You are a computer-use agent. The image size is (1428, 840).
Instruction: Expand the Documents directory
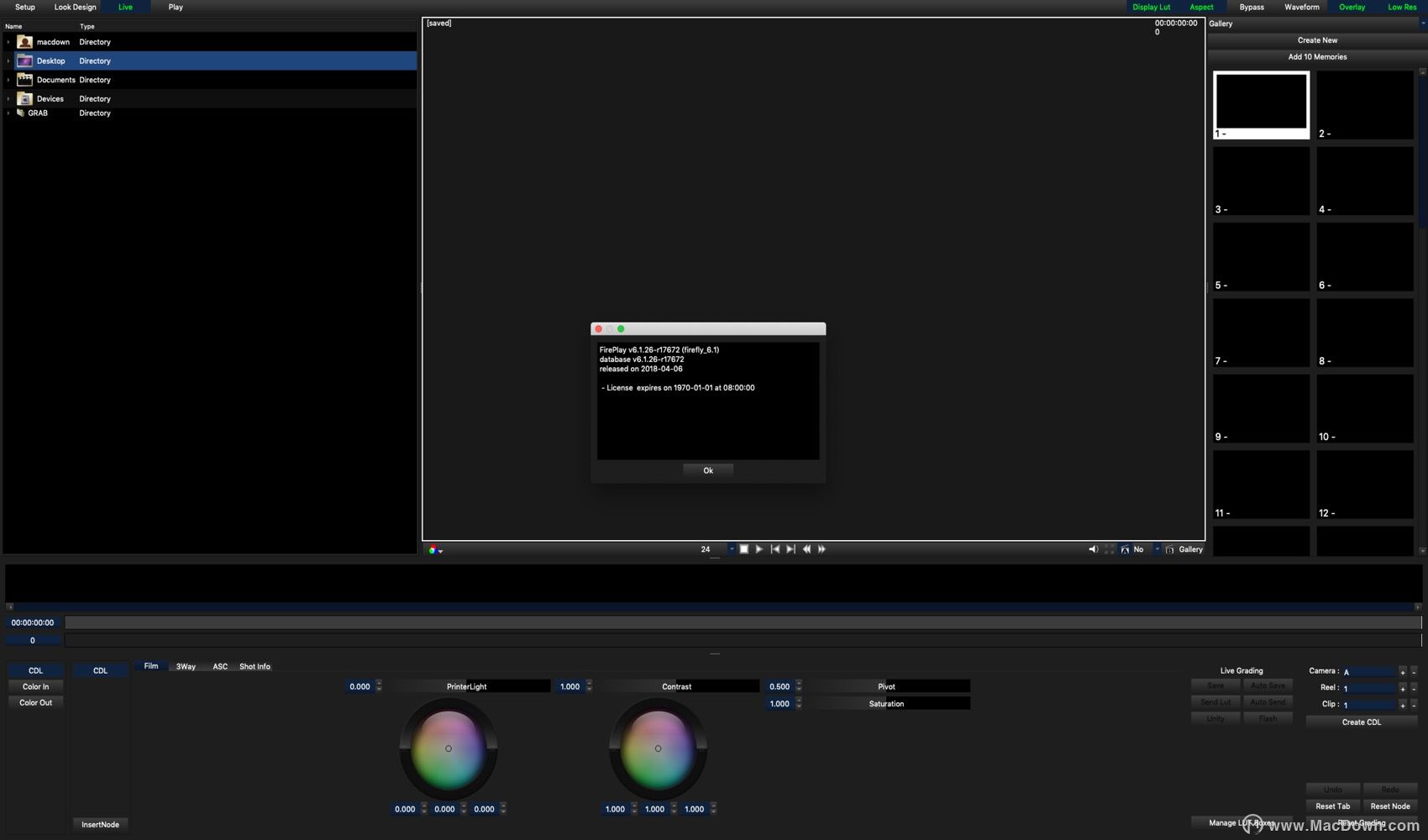pos(8,80)
